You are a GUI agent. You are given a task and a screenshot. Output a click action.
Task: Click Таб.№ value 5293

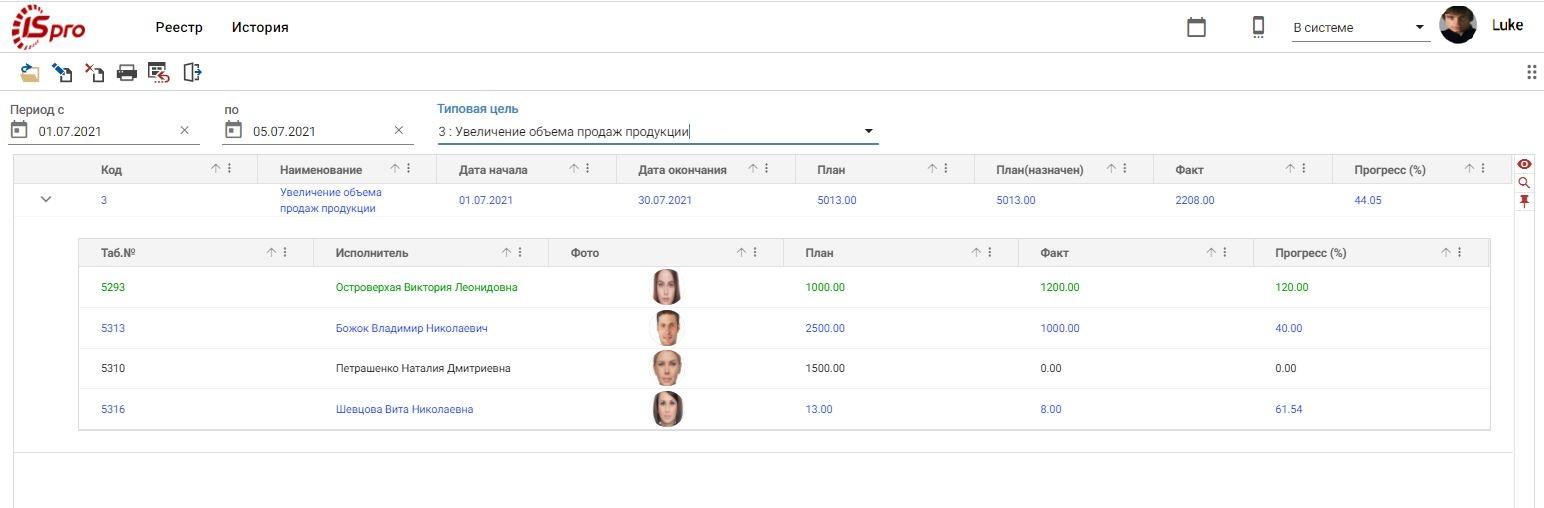pyautogui.click(x=113, y=287)
